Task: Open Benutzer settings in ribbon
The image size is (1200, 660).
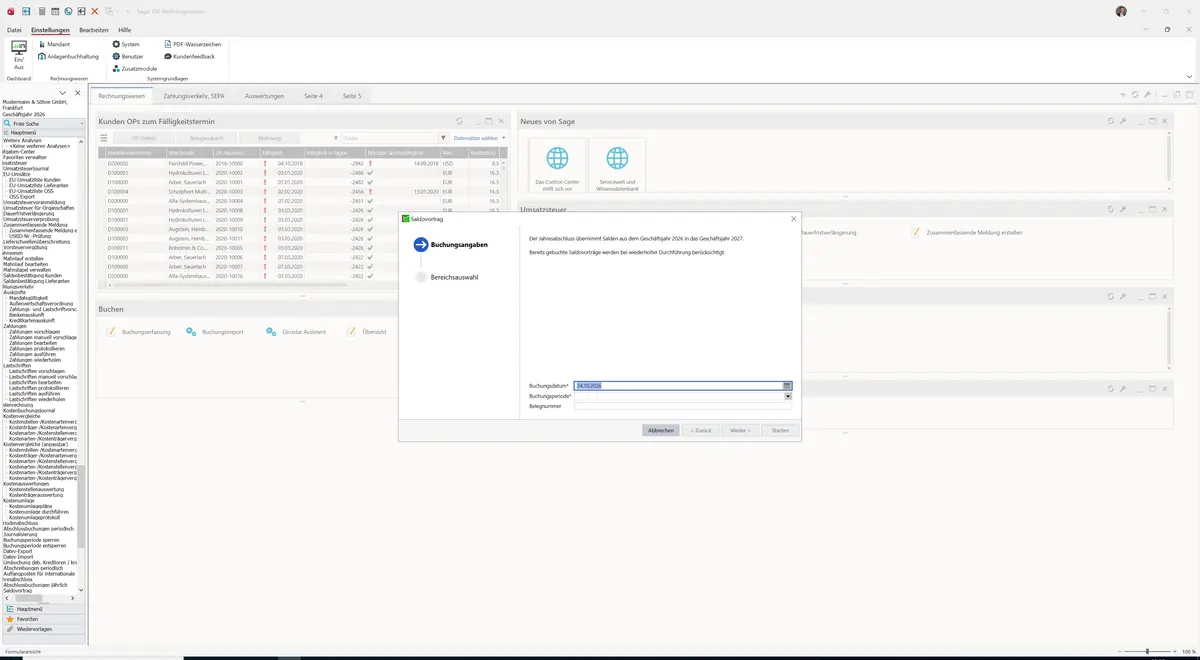Action: pyautogui.click(x=128, y=56)
